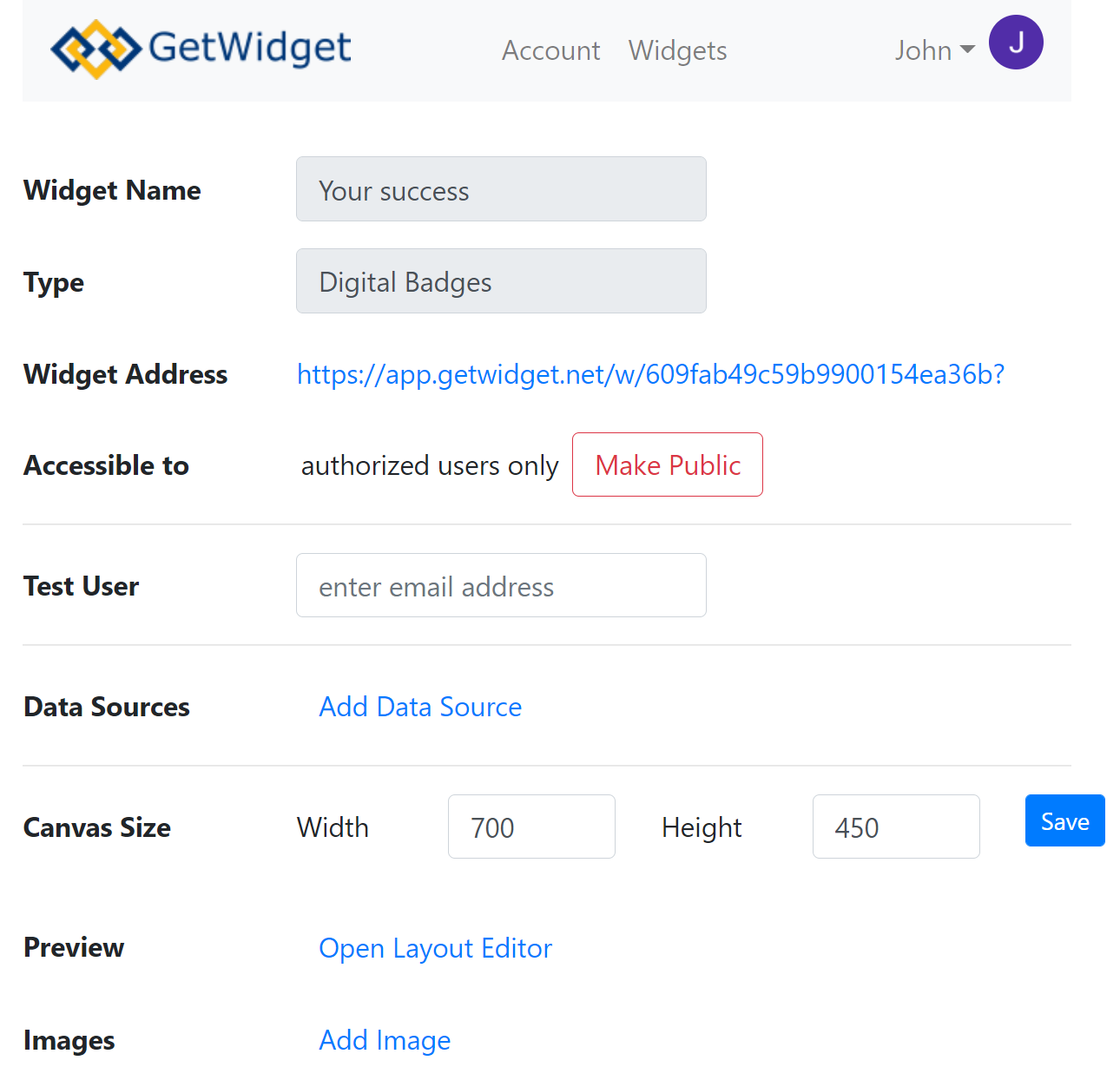Click the 'Data Sources' label
The width and height of the screenshot is (1120, 1067).
point(107,707)
